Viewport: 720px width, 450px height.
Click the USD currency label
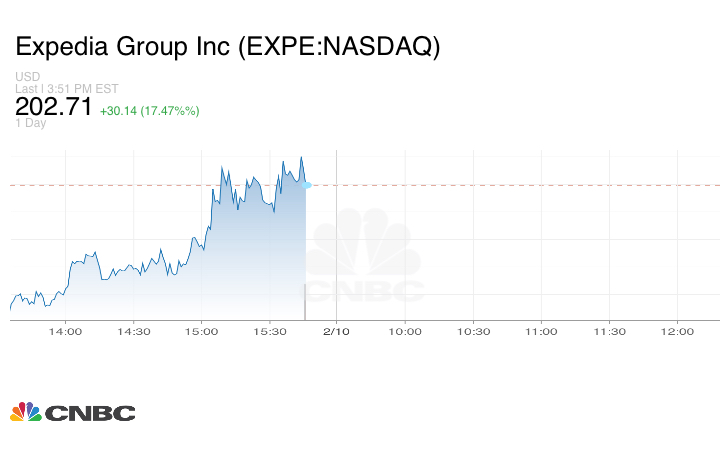(x=27, y=77)
